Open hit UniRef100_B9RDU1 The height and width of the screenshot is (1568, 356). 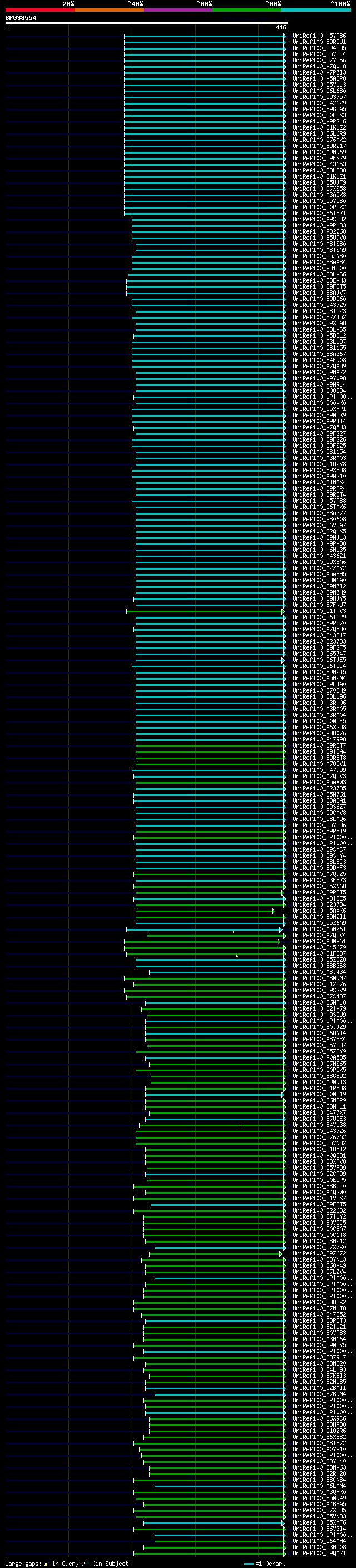[x=319, y=42]
